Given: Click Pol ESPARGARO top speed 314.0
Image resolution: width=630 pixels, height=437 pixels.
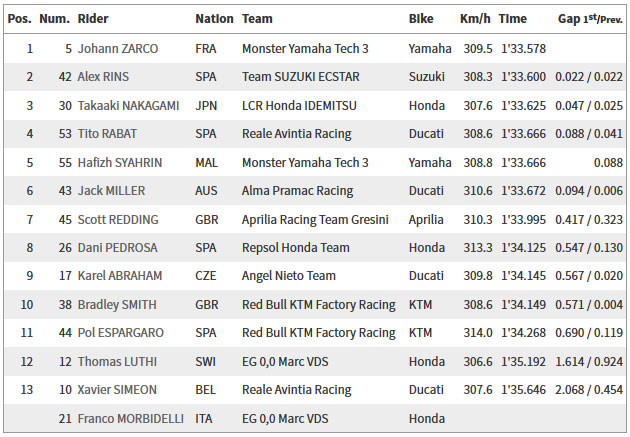Looking at the screenshot, I should (x=478, y=333).
